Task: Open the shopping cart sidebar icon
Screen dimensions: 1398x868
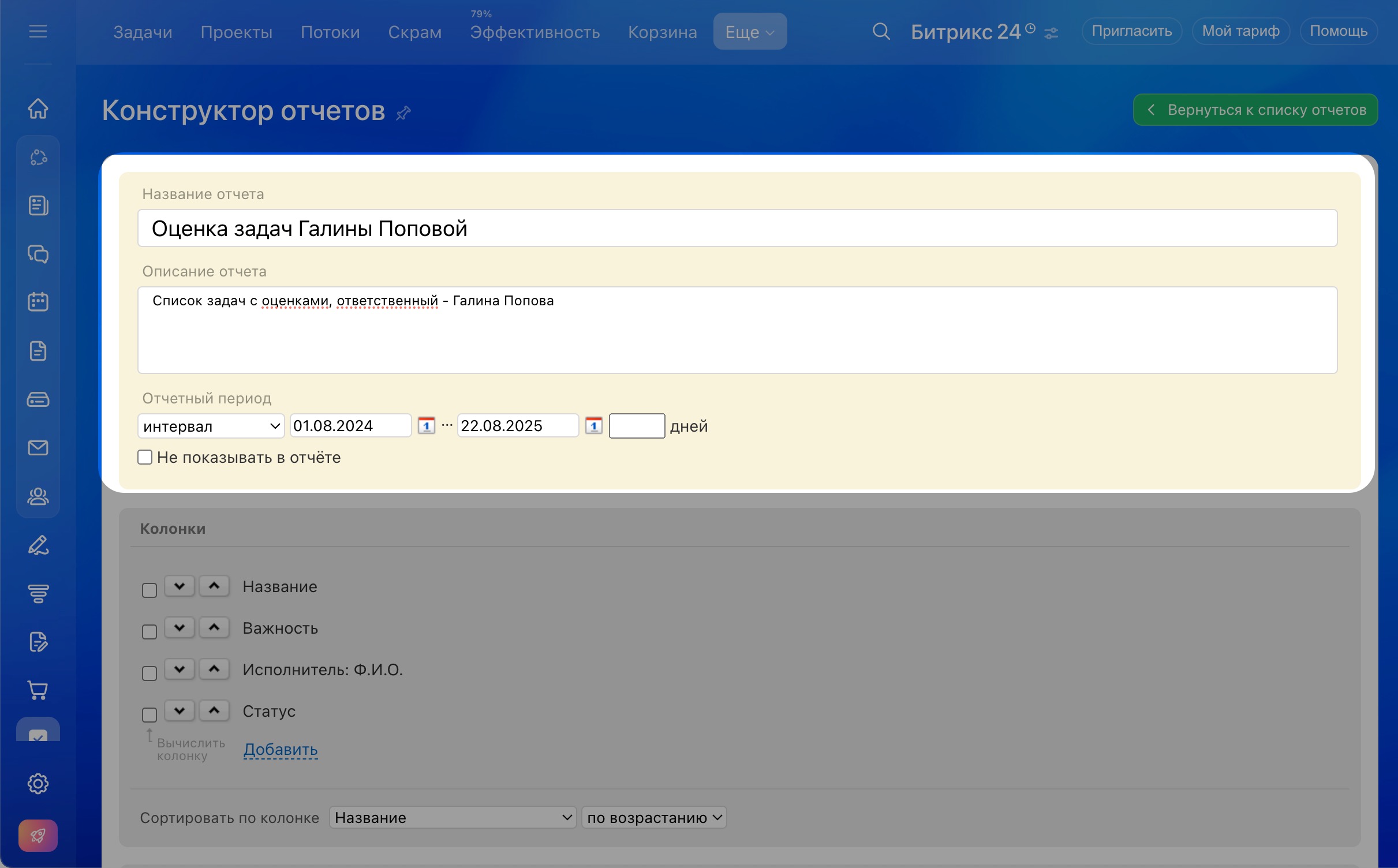Action: 38,690
